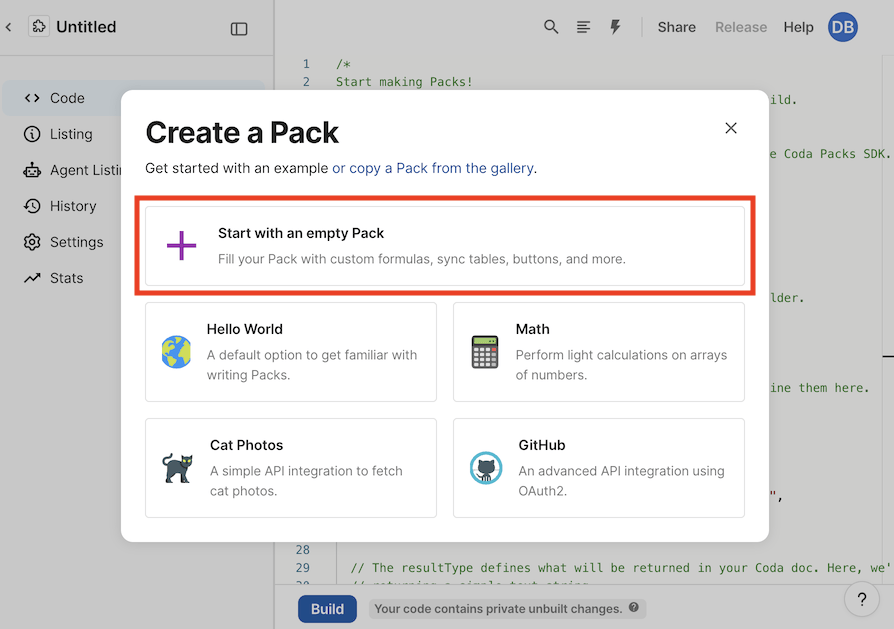894x629 pixels.
Task: Click the floating question mark help button
Action: point(861,599)
